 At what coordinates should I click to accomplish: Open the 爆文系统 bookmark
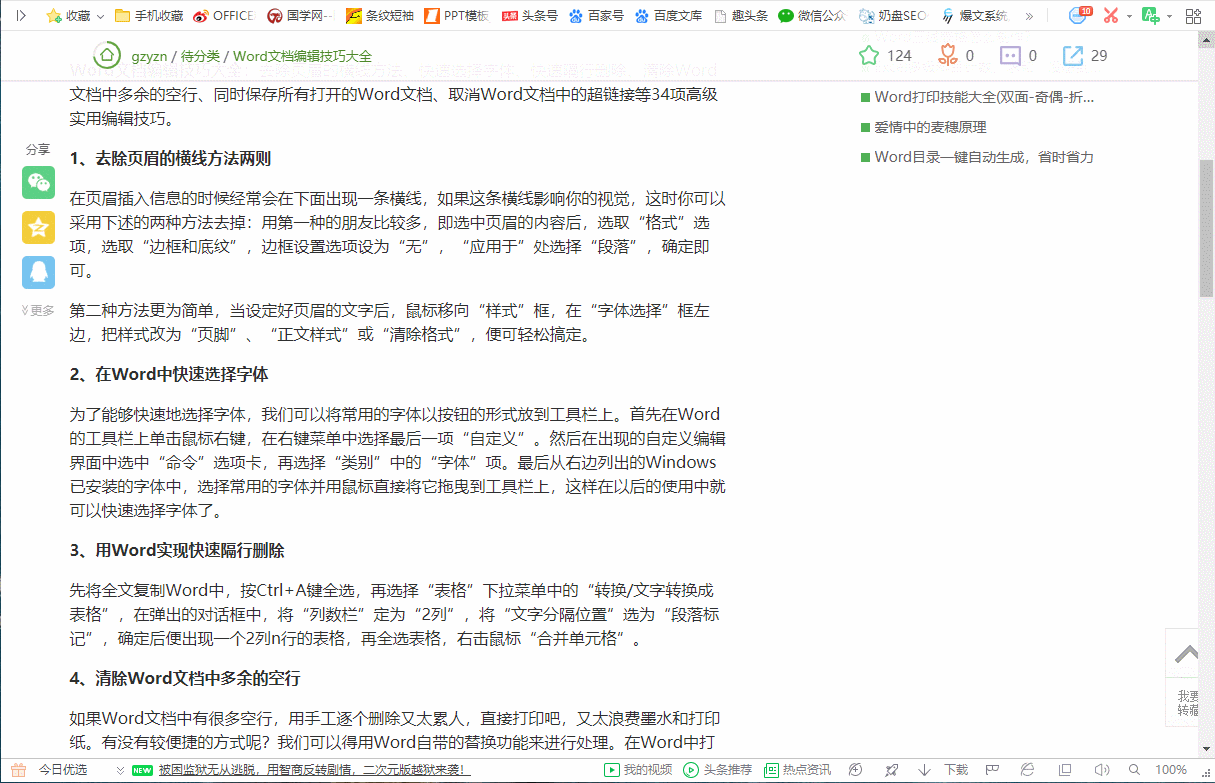tap(973, 16)
